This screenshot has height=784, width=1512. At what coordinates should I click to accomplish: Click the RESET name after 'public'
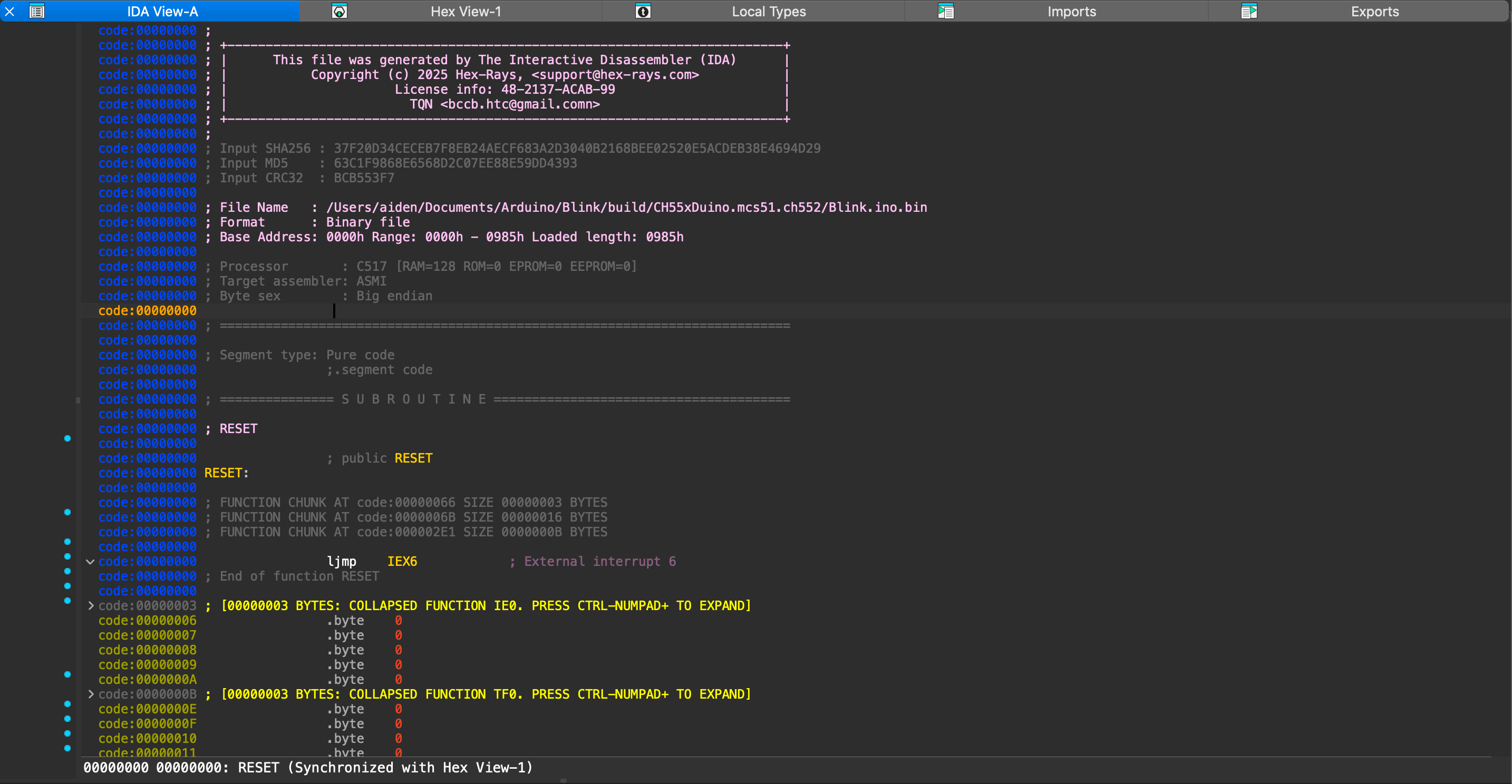(x=413, y=458)
